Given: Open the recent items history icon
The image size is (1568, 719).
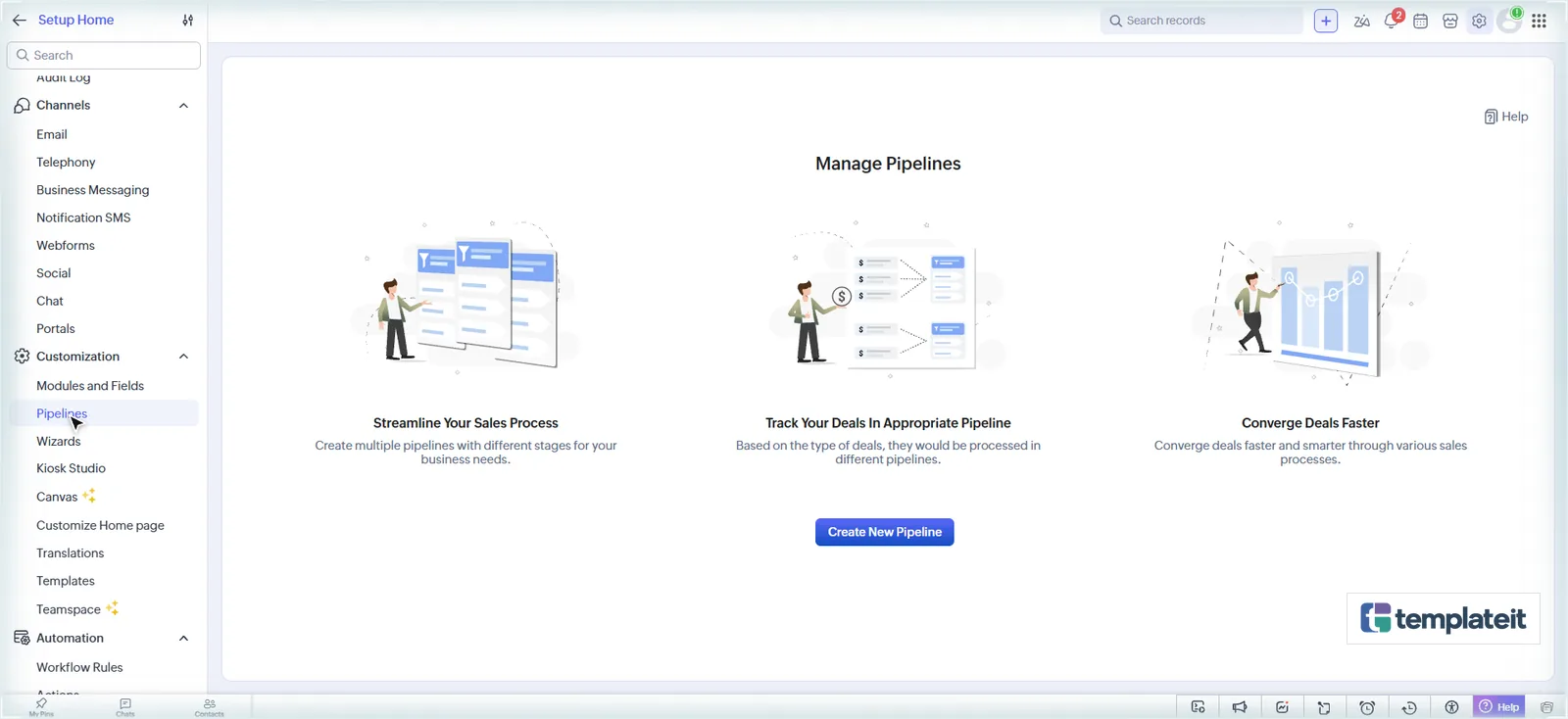Looking at the screenshot, I should coord(1409,707).
